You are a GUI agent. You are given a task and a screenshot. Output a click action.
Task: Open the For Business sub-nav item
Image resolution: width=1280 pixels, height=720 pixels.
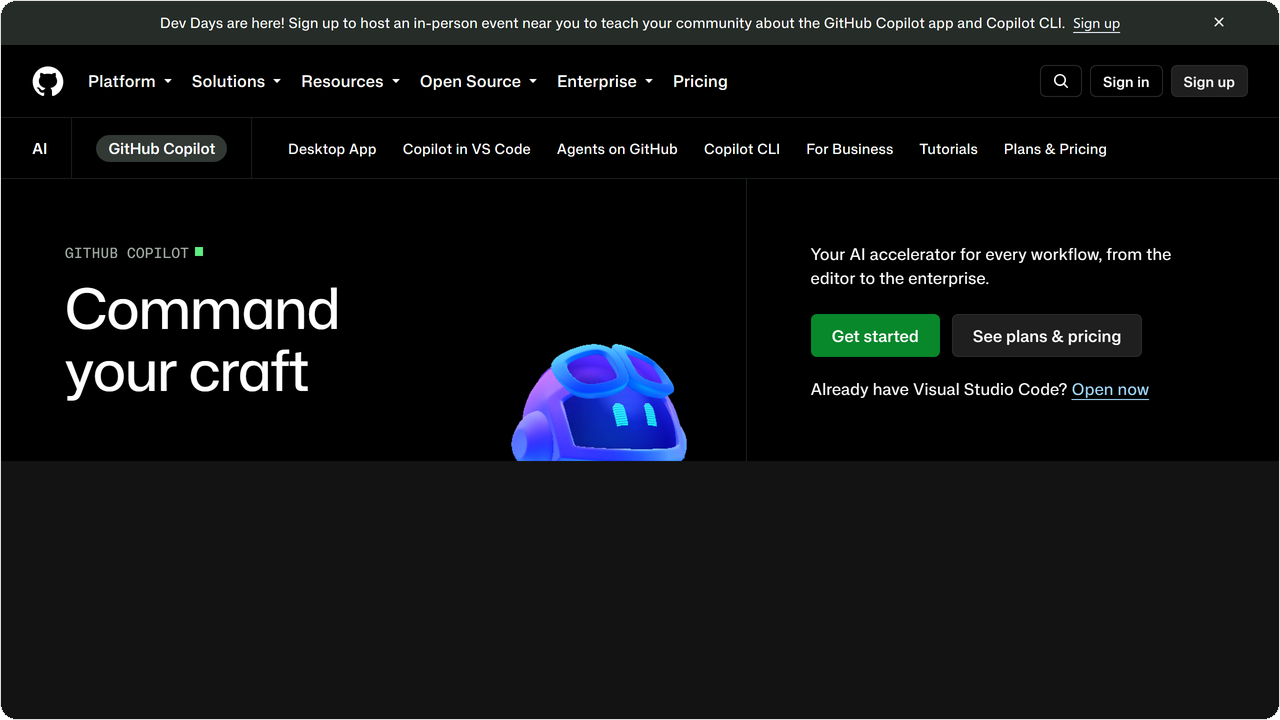[850, 149]
